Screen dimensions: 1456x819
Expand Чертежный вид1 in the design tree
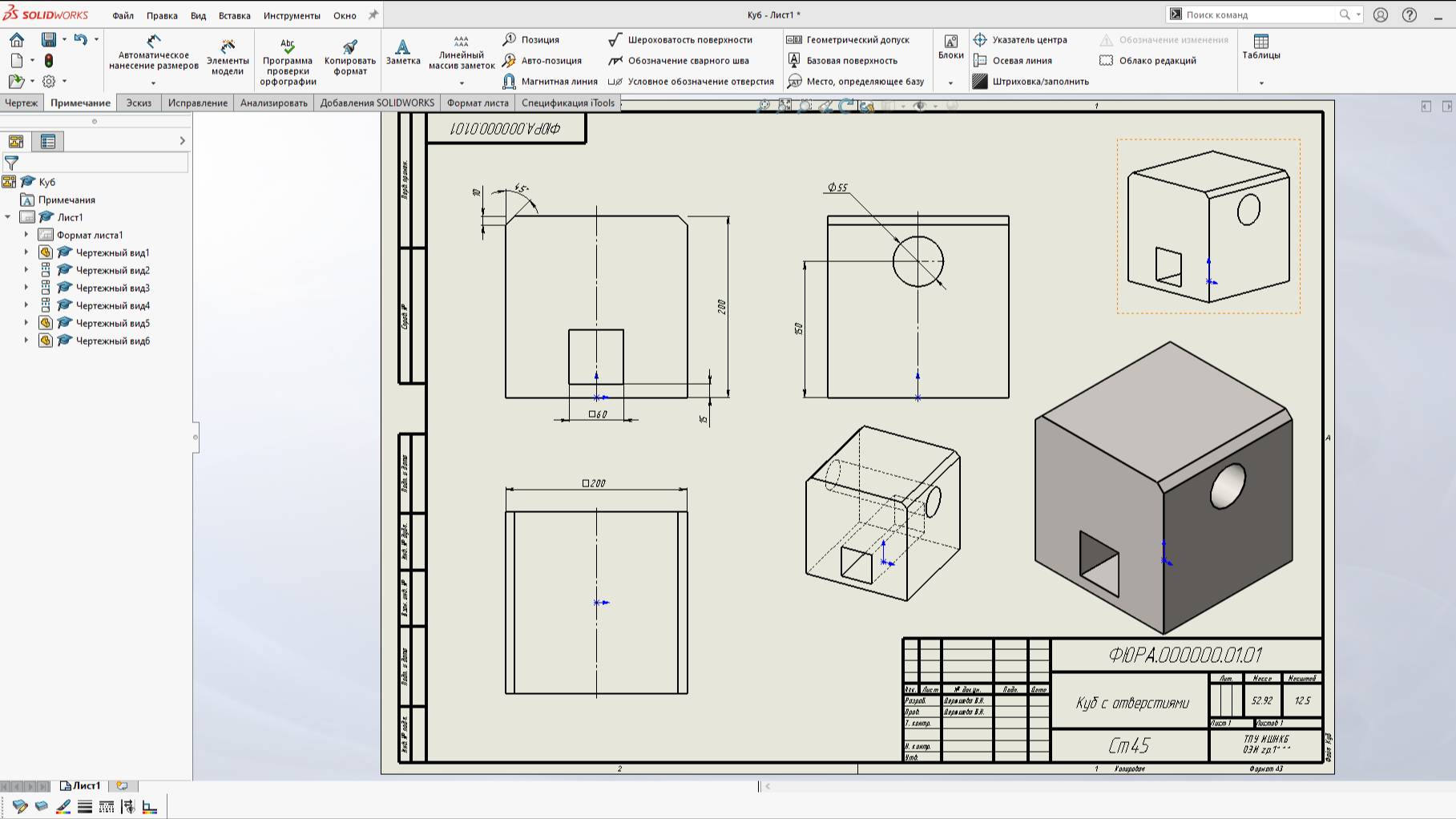(x=25, y=252)
